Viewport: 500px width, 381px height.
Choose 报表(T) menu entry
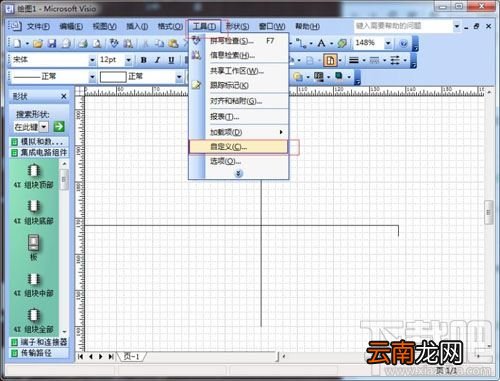pos(239,117)
